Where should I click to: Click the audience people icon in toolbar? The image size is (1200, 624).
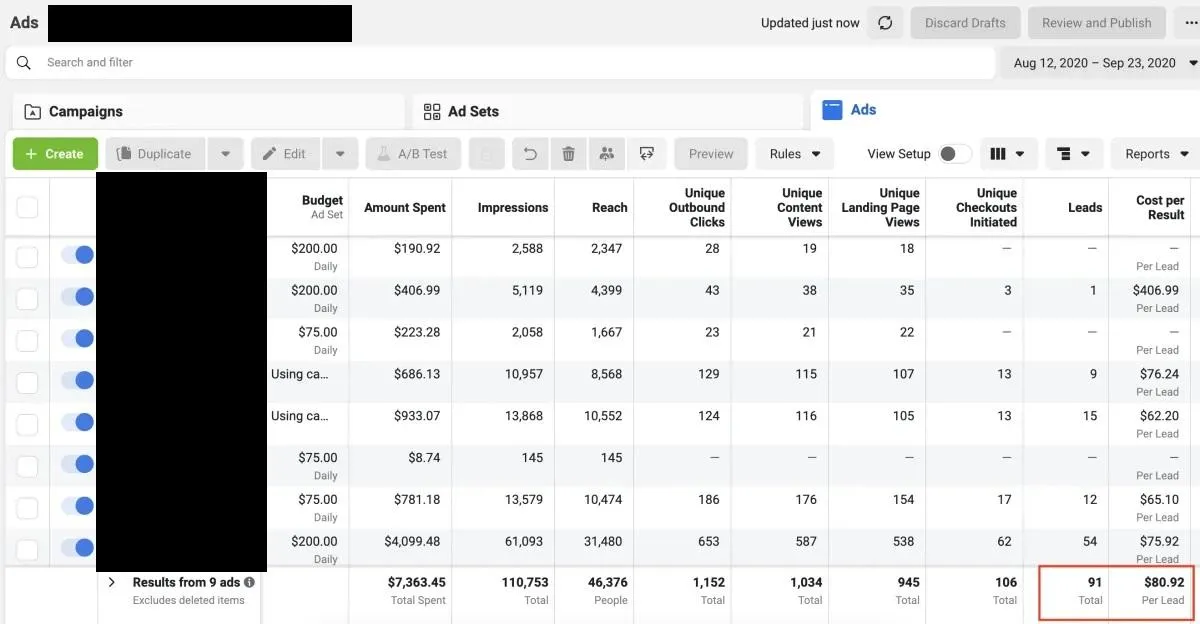(607, 154)
